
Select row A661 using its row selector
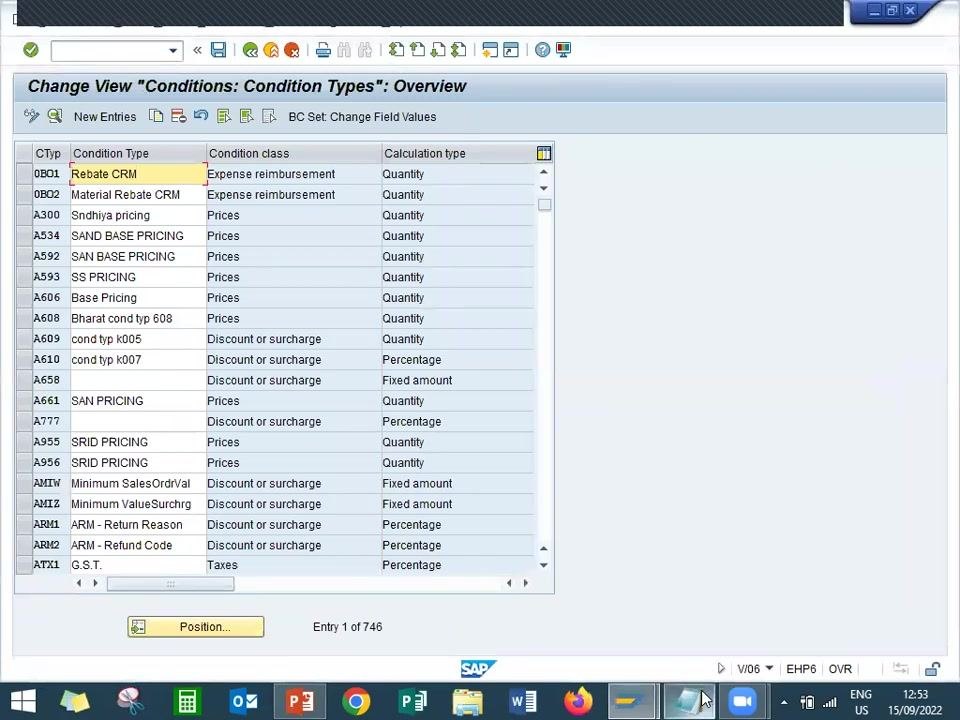(24, 400)
